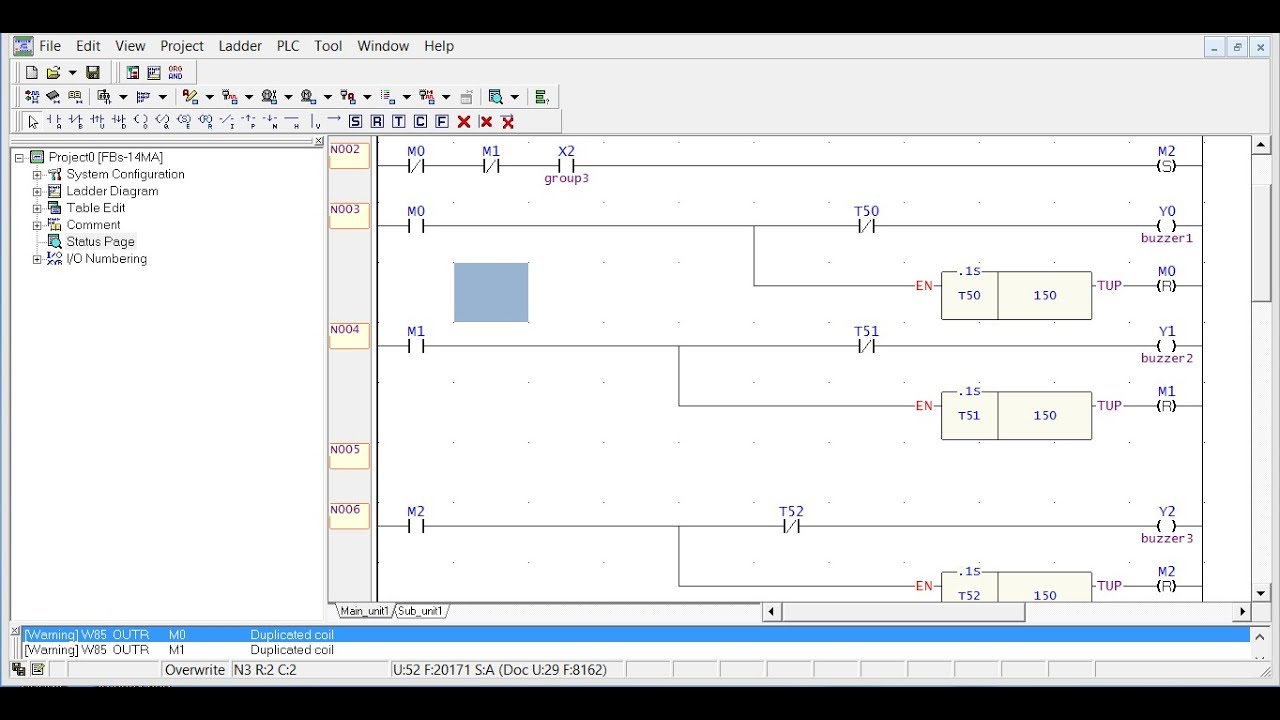Select rung label N003
This screenshot has height=720, width=1280.
(349, 215)
